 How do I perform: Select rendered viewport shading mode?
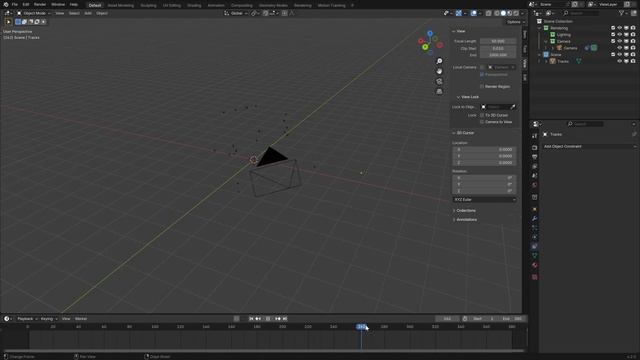(516, 13)
